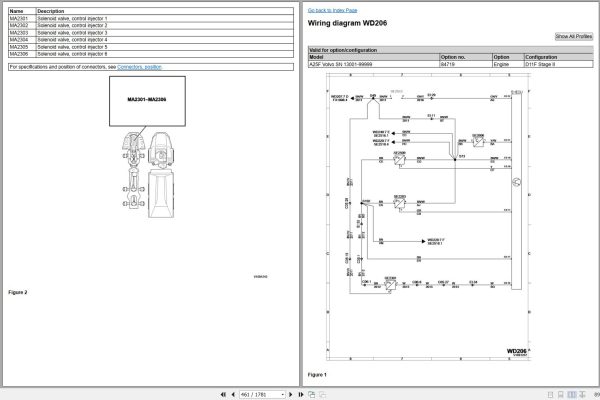Image resolution: width=600 pixels, height=400 pixels.
Task: Select the two-page scrolling view icon
Action: [x=582, y=394]
